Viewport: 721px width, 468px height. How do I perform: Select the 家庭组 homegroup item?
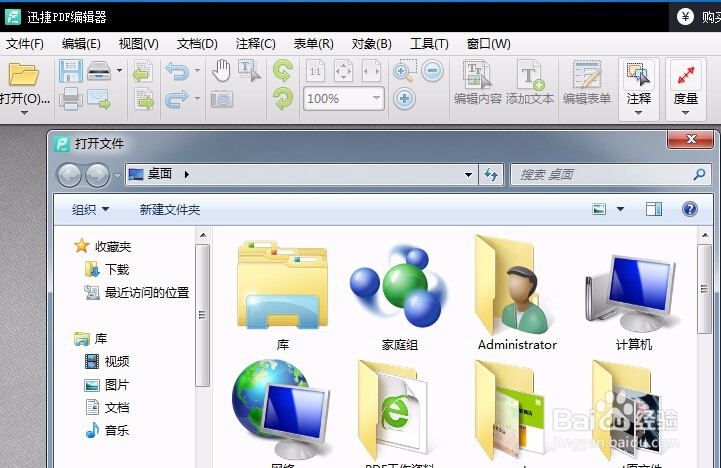pos(400,299)
